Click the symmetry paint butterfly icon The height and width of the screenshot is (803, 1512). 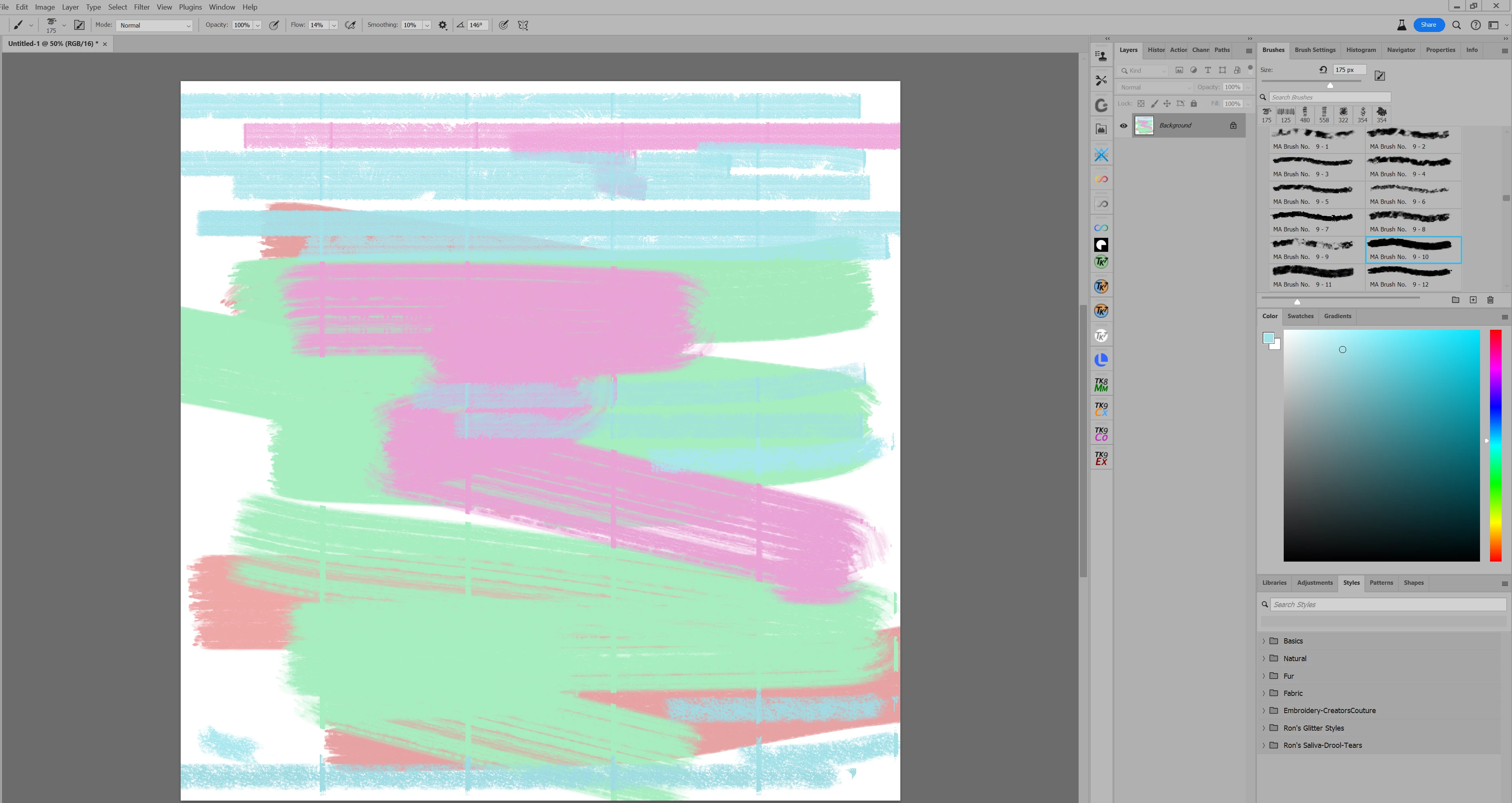(x=523, y=25)
